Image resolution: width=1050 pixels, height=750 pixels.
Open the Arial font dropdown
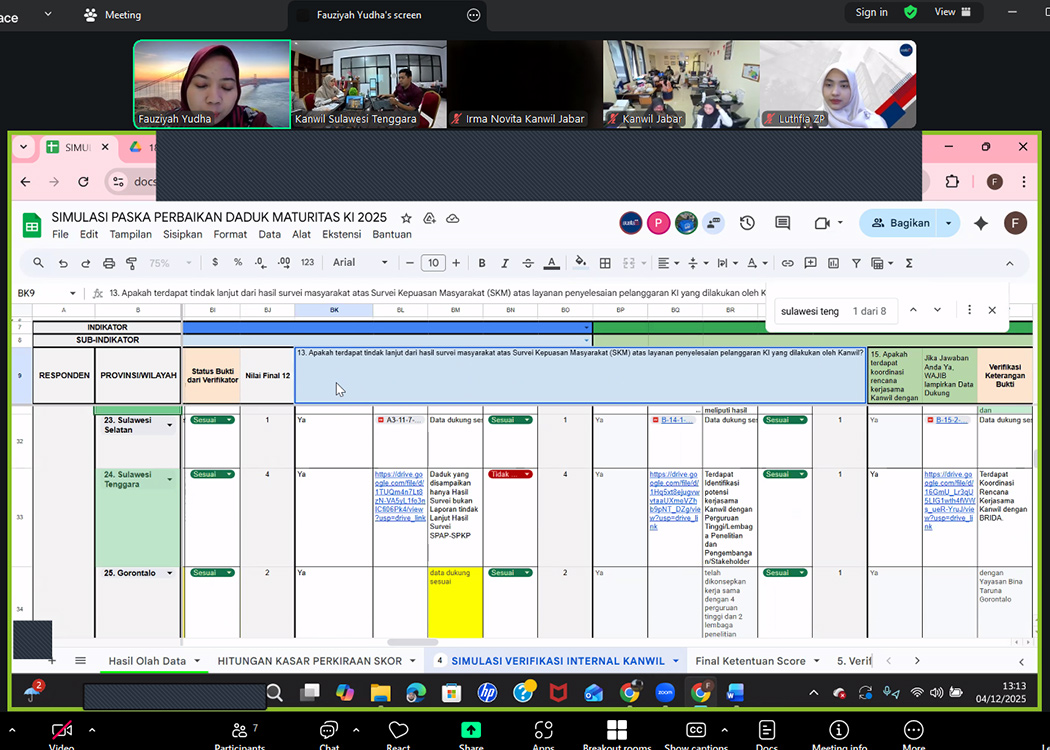point(360,263)
